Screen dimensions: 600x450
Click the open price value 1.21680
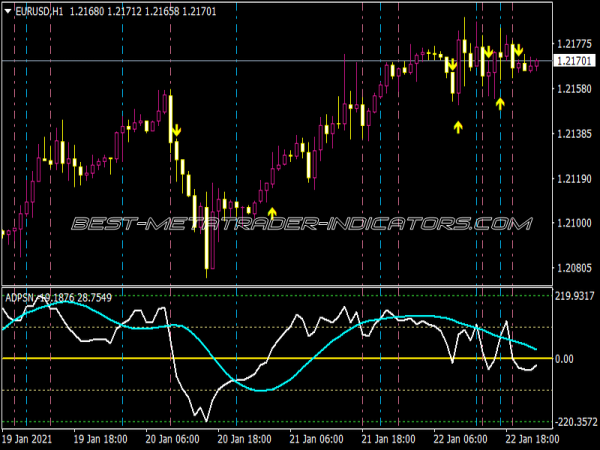pos(87,12)
